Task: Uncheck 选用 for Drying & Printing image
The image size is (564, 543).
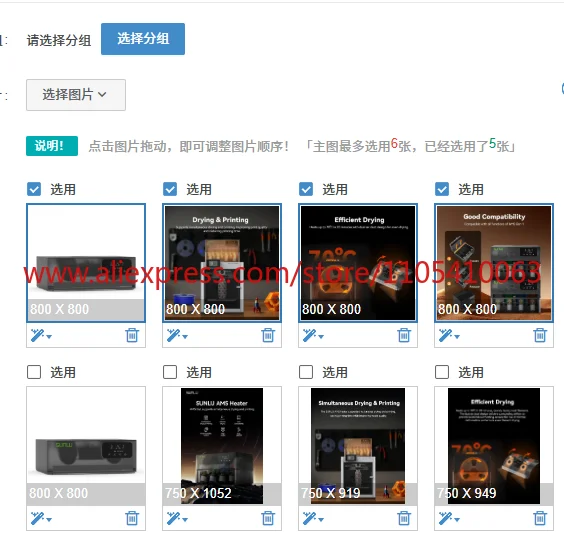Action: (x=170, y=189)
